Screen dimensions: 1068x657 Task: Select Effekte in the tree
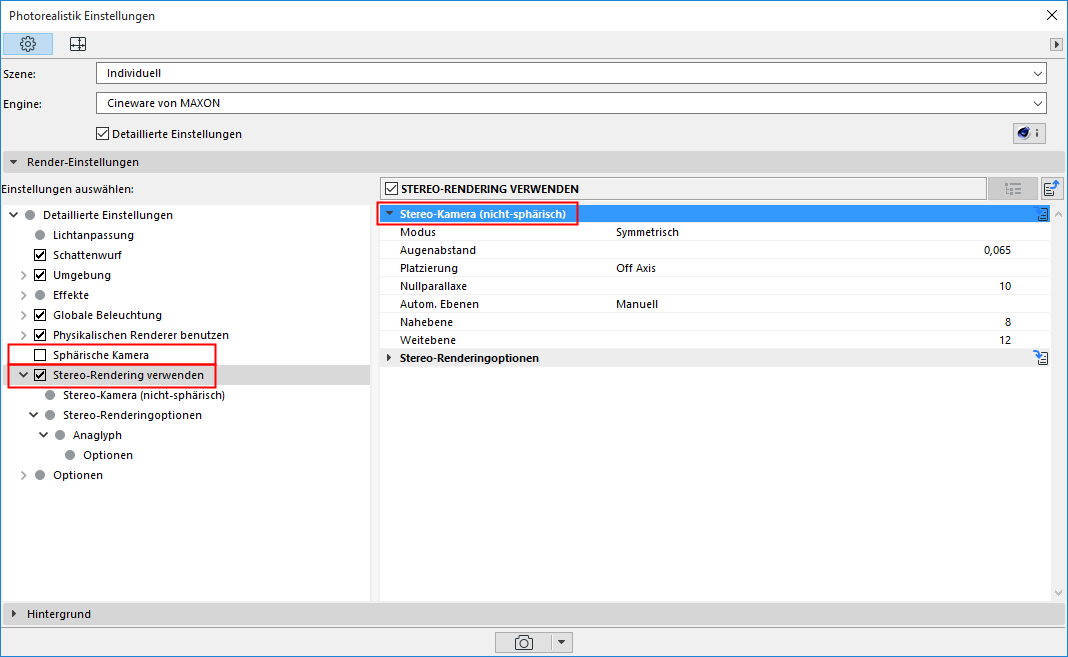click(x=71, y=295)
